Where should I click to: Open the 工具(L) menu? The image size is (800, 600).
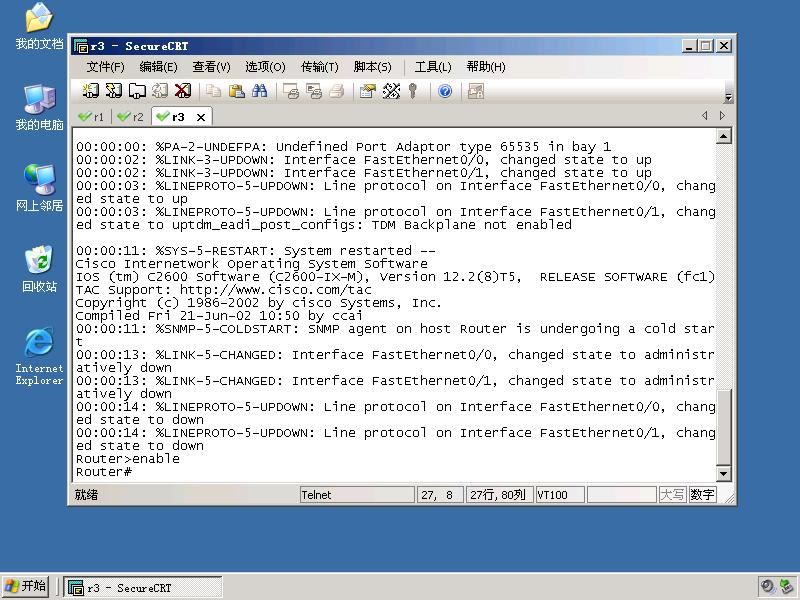[433, 67]
